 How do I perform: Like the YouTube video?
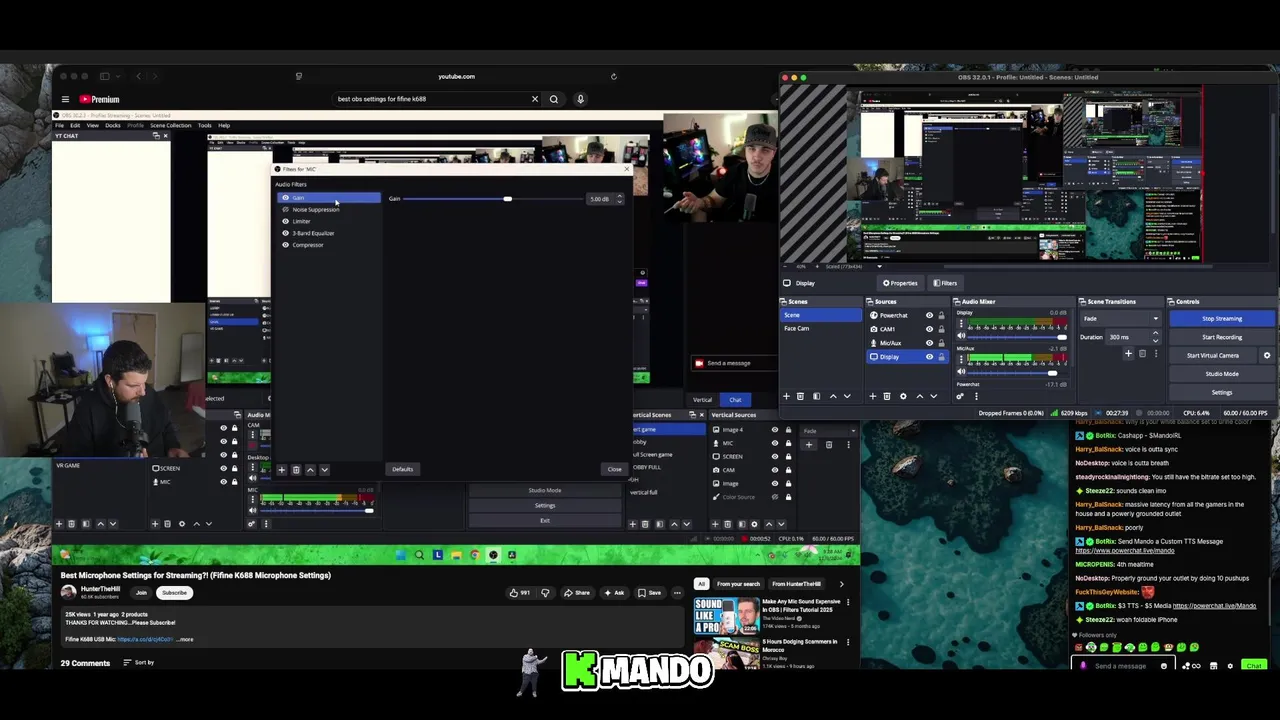pyautogui.click(x=520, y=592)
